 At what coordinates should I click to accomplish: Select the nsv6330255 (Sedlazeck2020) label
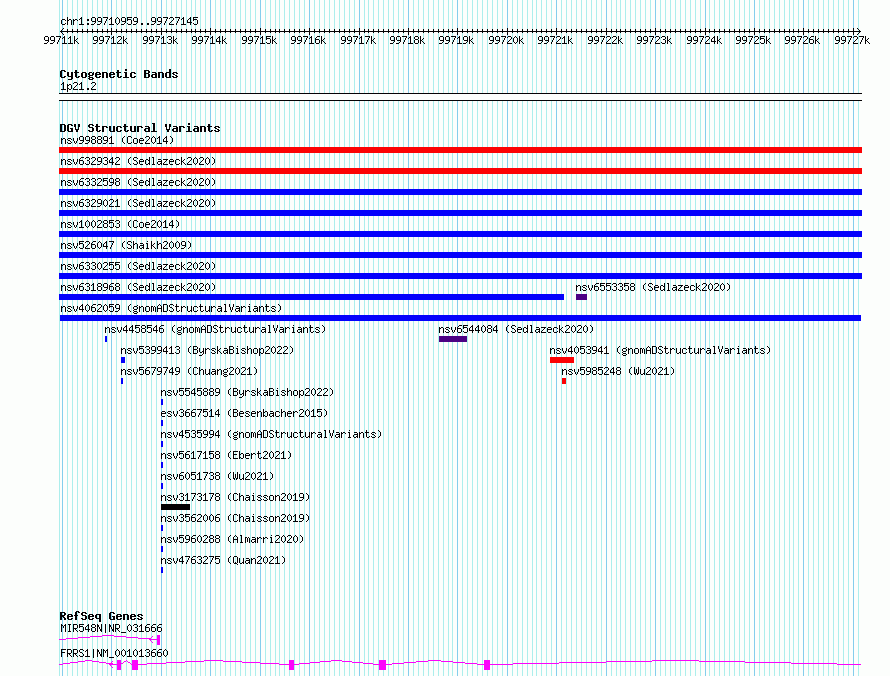[138, 266]
